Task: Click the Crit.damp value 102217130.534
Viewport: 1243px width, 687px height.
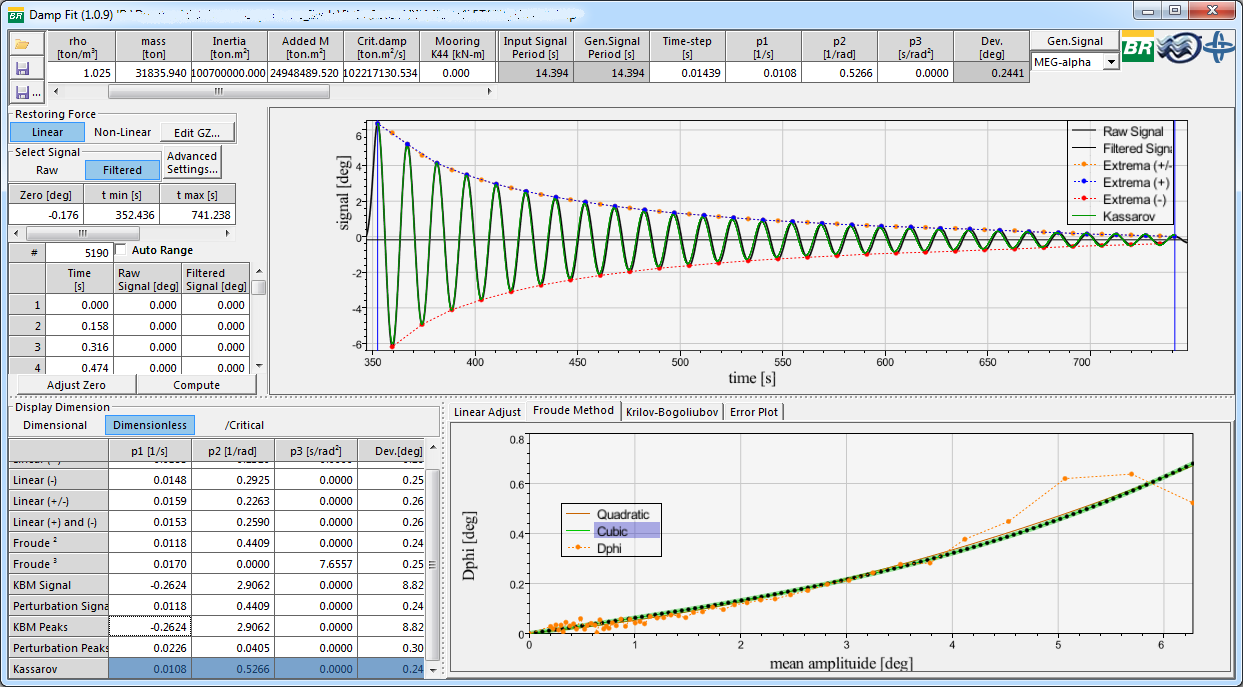Action: point(380,73)
